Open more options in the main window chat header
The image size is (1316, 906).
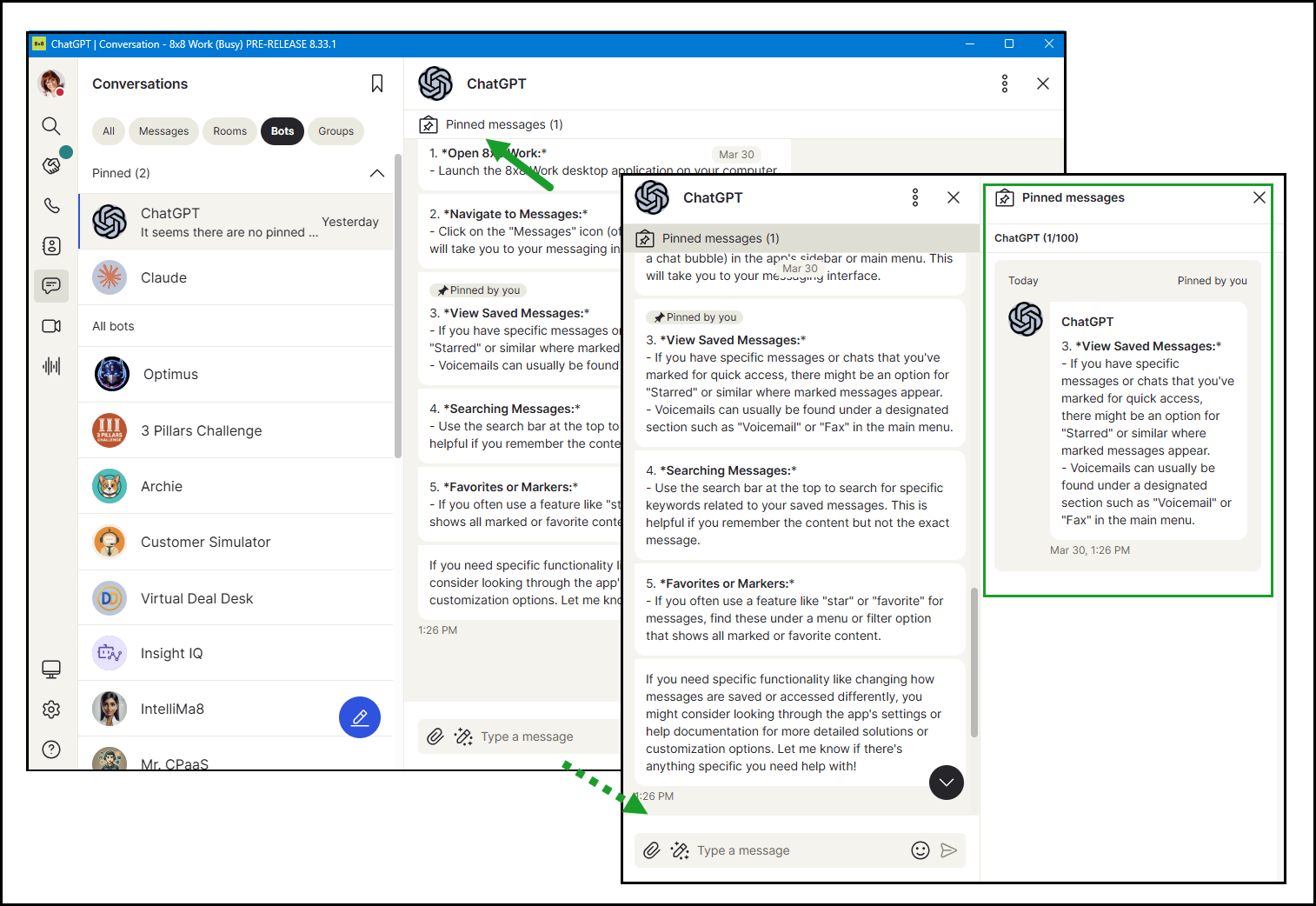1005,83
